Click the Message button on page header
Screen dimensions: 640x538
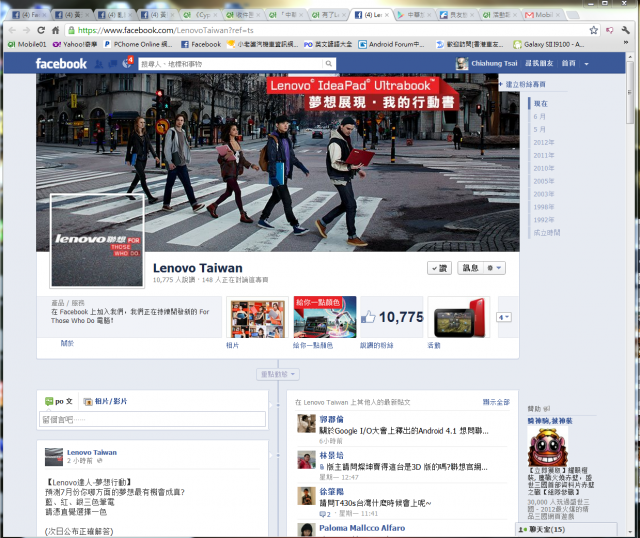pos(470,268)
